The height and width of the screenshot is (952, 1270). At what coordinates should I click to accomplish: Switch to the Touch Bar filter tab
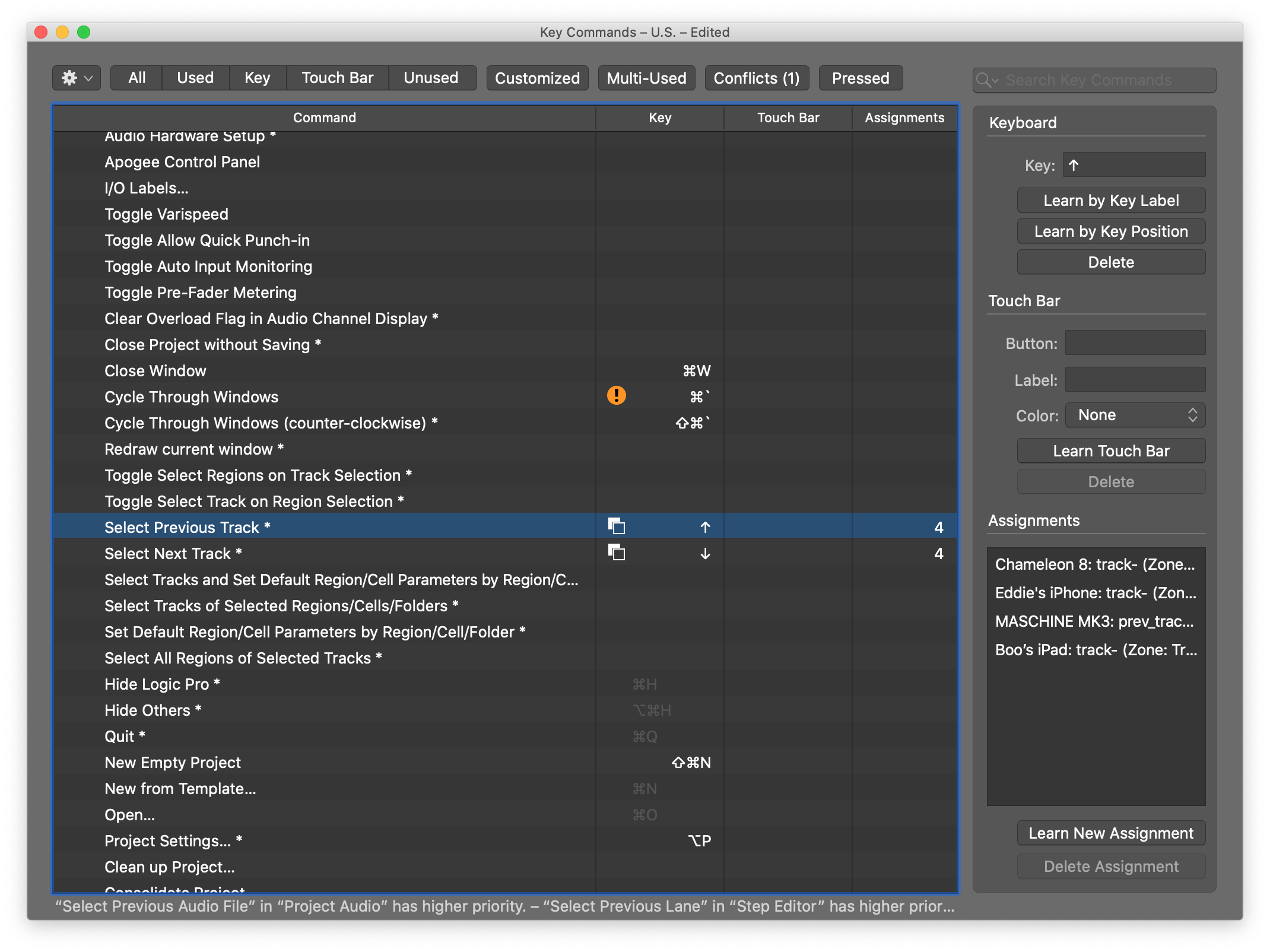click(337, 78)
